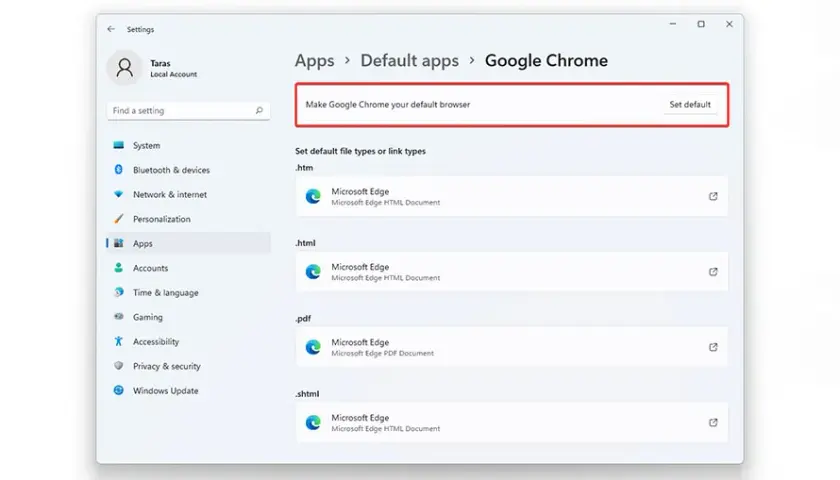Open the Taras user profile avatar

pyautogui.click(x=124, y=68)
